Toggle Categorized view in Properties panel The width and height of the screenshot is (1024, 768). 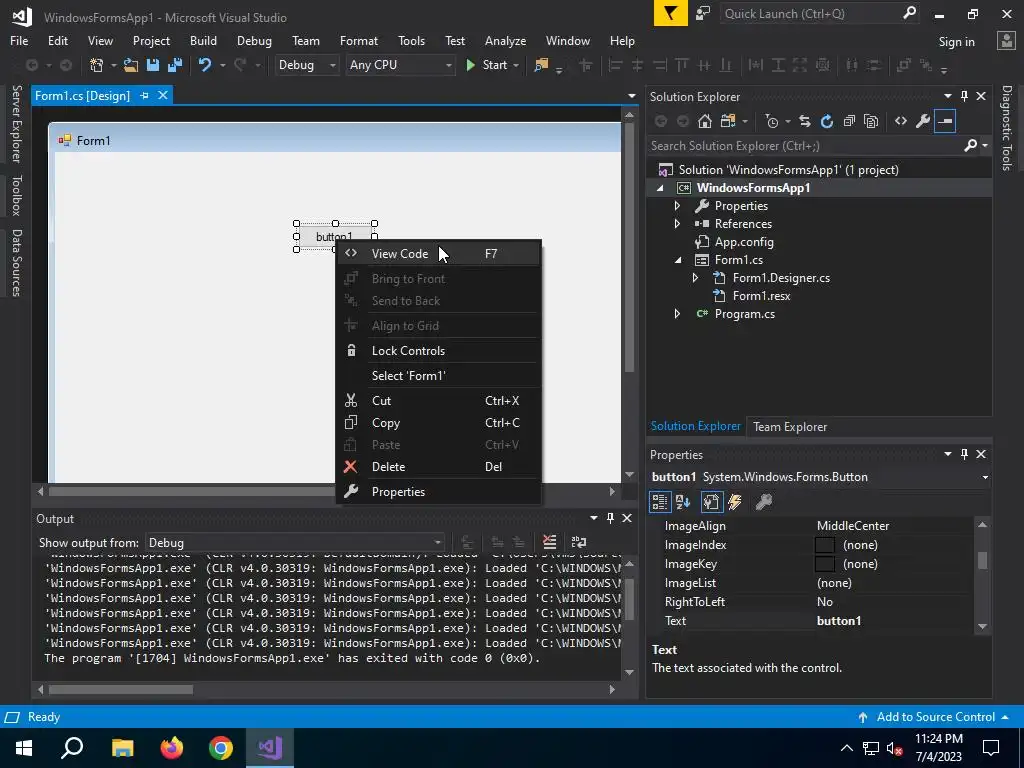click(660, 502)
